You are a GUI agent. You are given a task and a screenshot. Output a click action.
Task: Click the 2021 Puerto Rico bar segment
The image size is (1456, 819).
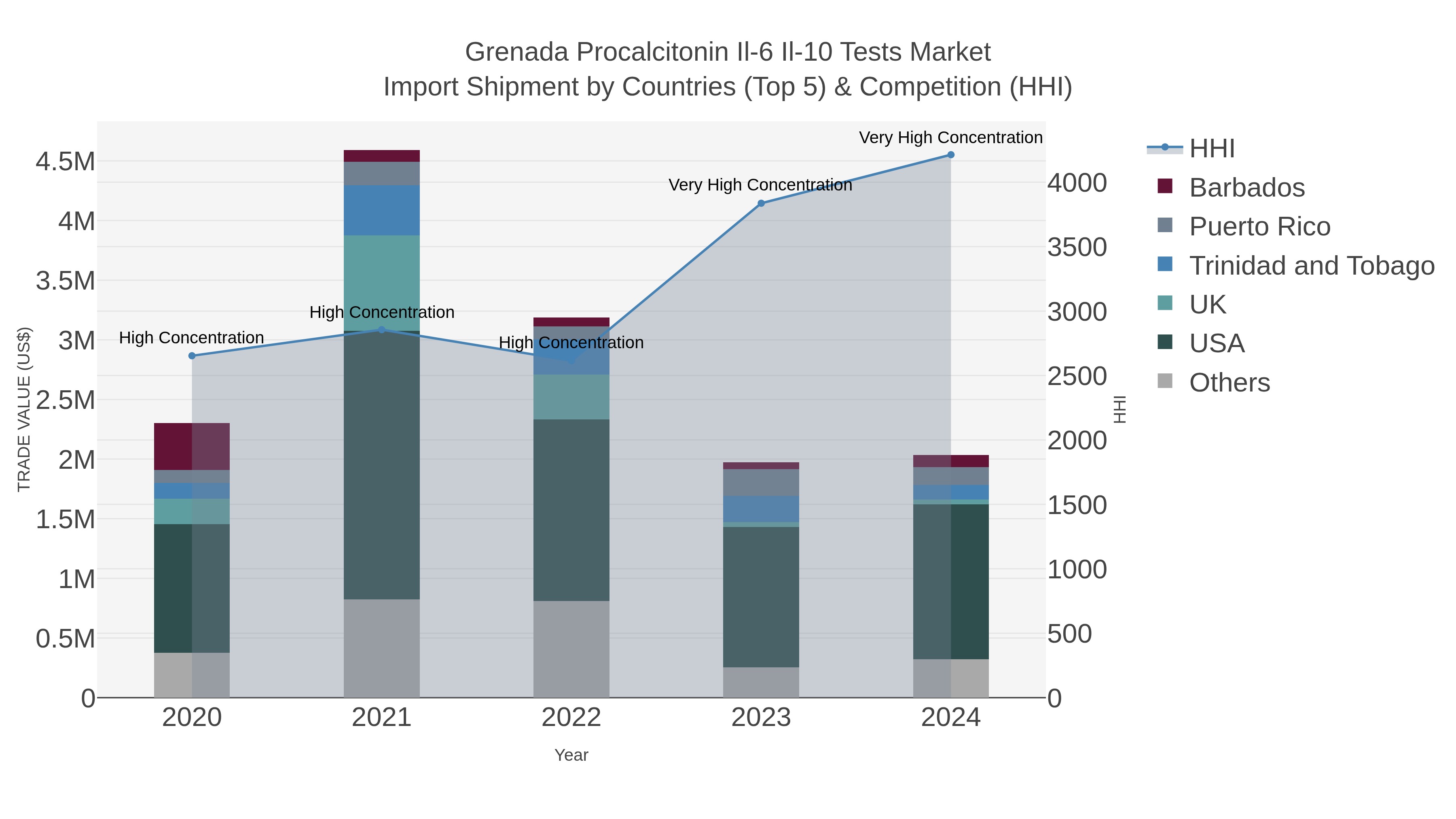pyautogui.click(x=381, y=174)
